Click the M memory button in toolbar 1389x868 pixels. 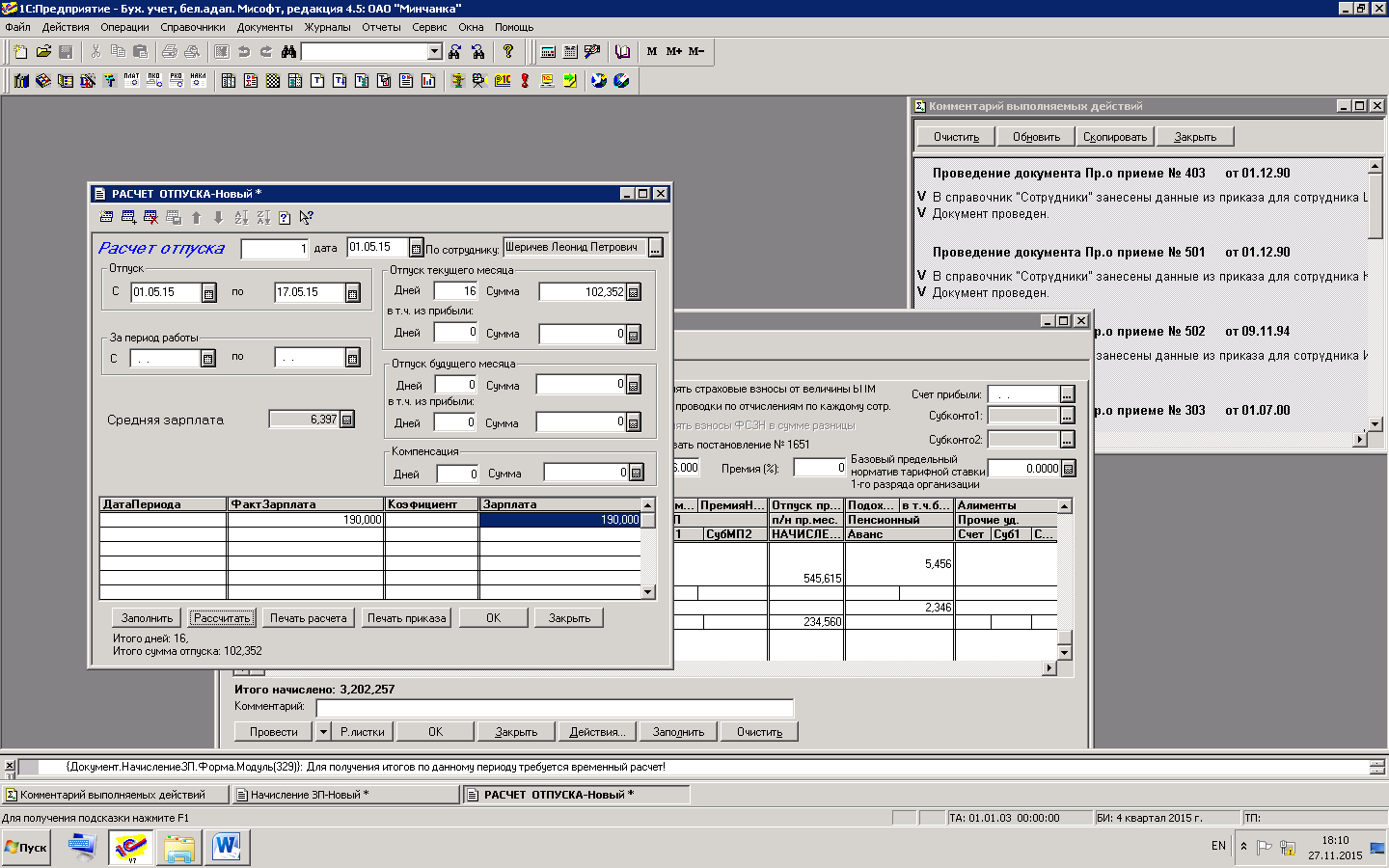[x=652, y=51]
